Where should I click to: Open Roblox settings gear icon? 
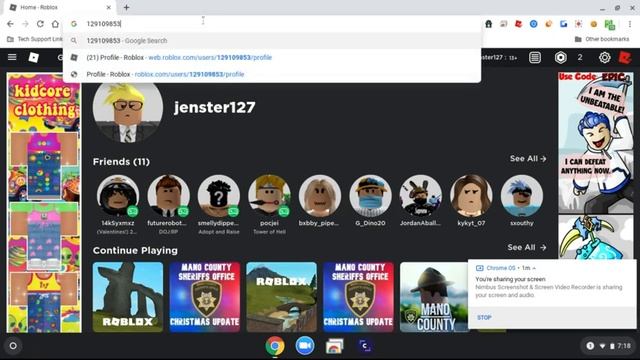(604, 58)
